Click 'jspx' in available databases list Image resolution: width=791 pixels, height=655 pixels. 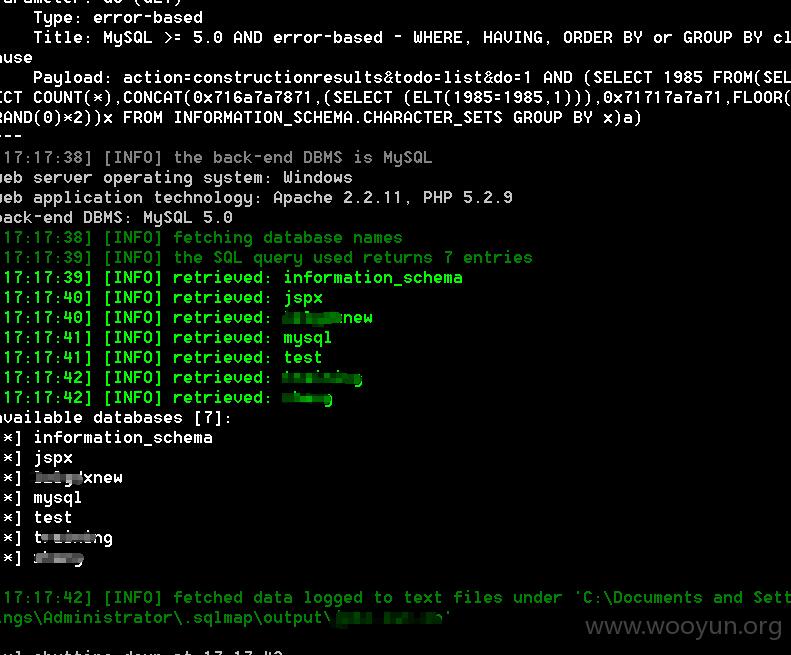53,458
